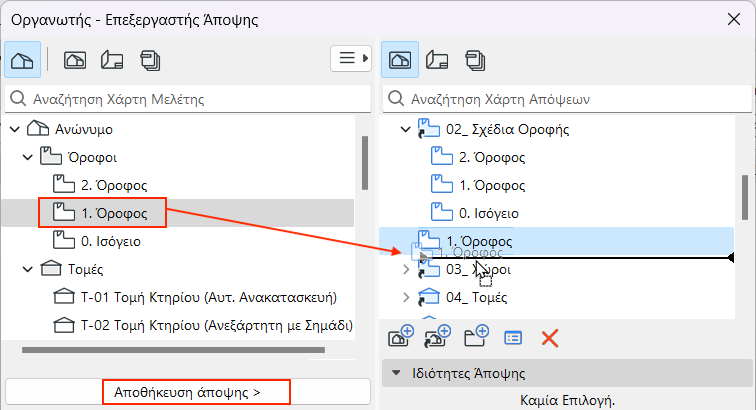The image size is (756, 410).
Task: Create New Folder in View Map
Action: pos(476,336)
